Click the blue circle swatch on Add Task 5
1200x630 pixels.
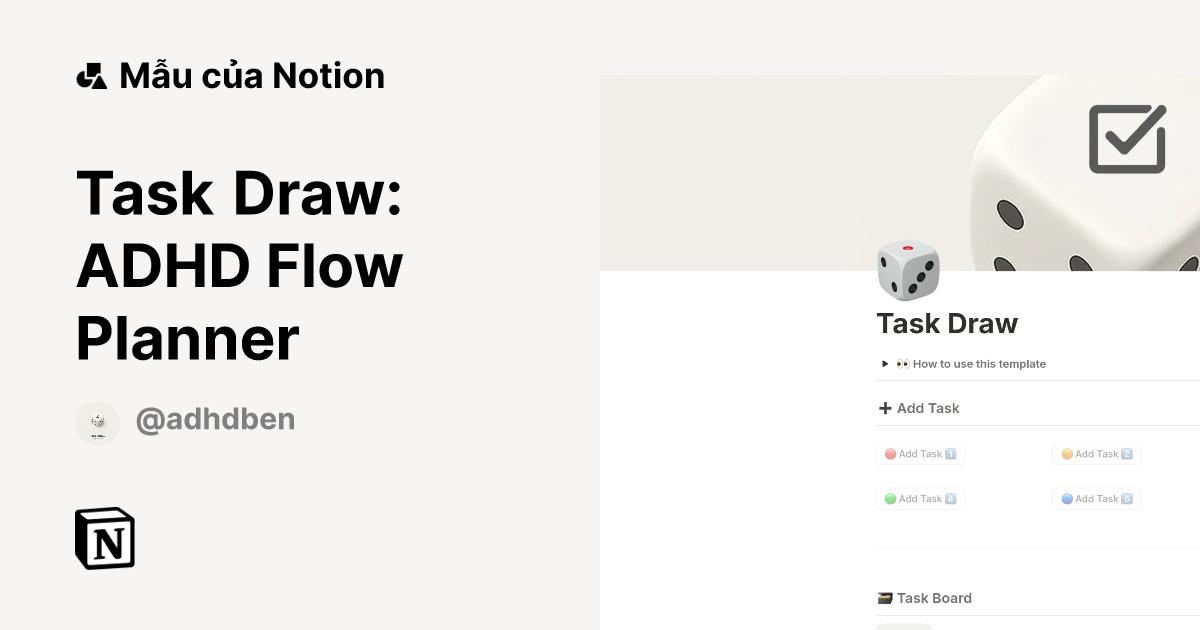tap(1065, 498)
